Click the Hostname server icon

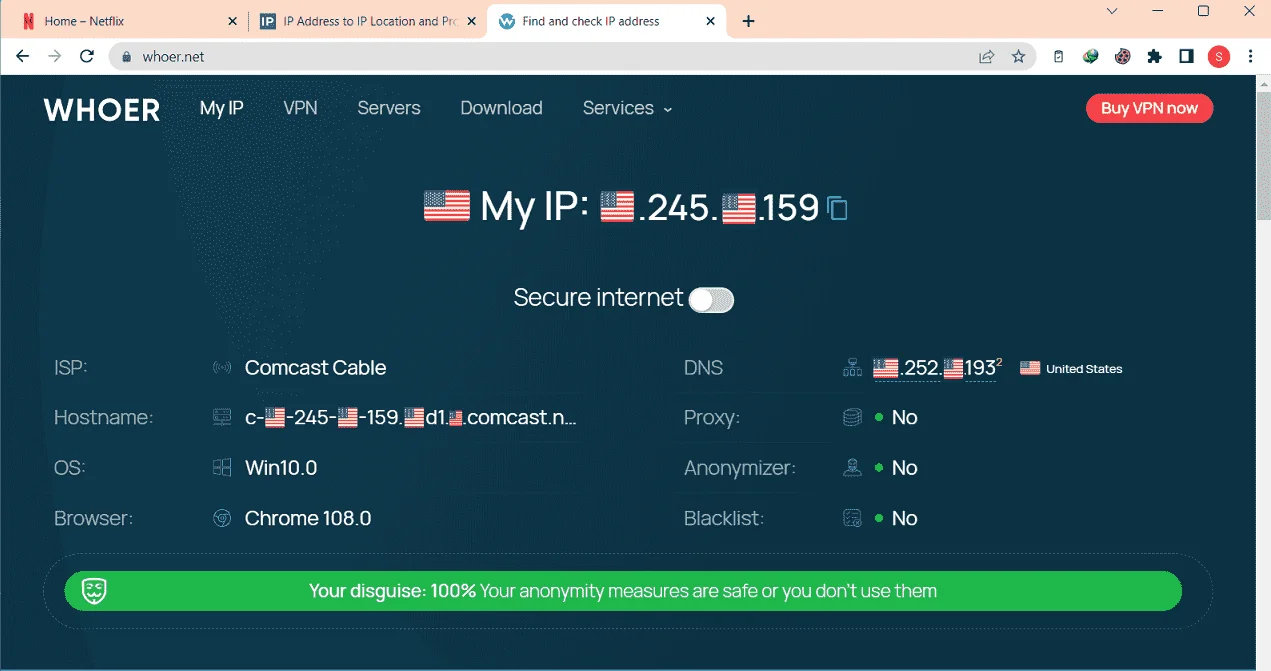222,418
